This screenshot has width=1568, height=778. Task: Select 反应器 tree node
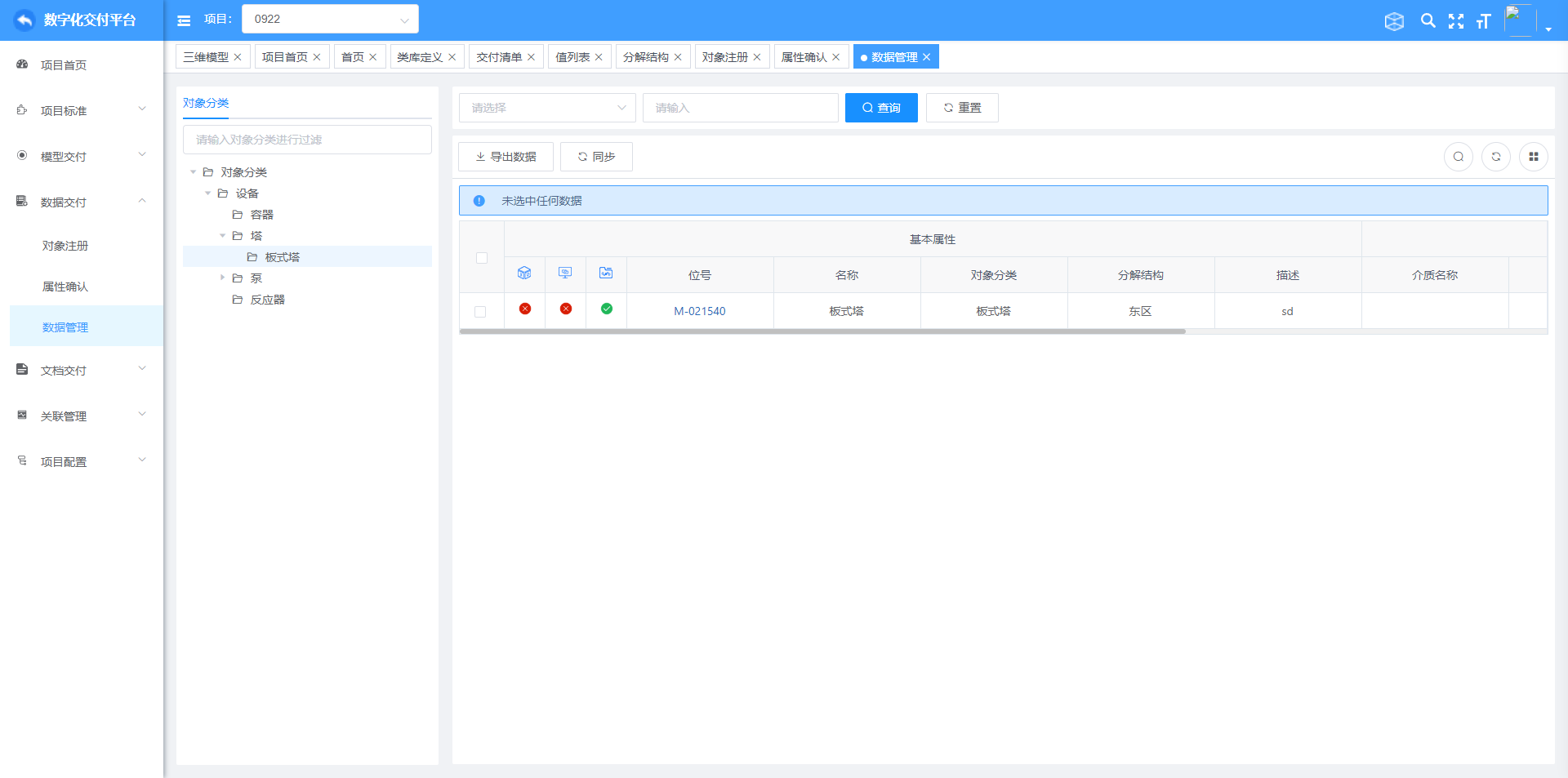267,300
